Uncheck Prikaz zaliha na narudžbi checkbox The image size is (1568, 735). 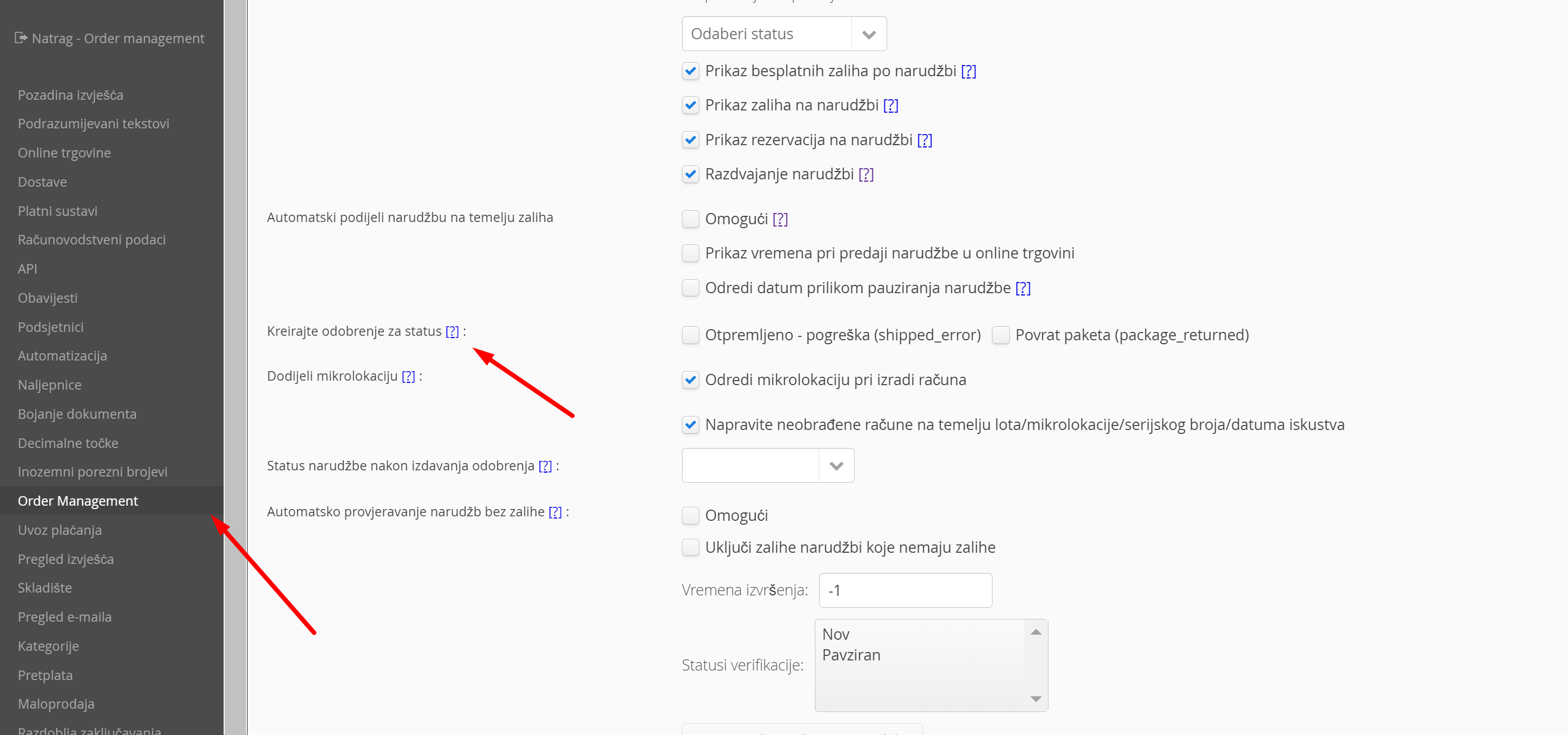pyautogui.click(x=690, y=105)
